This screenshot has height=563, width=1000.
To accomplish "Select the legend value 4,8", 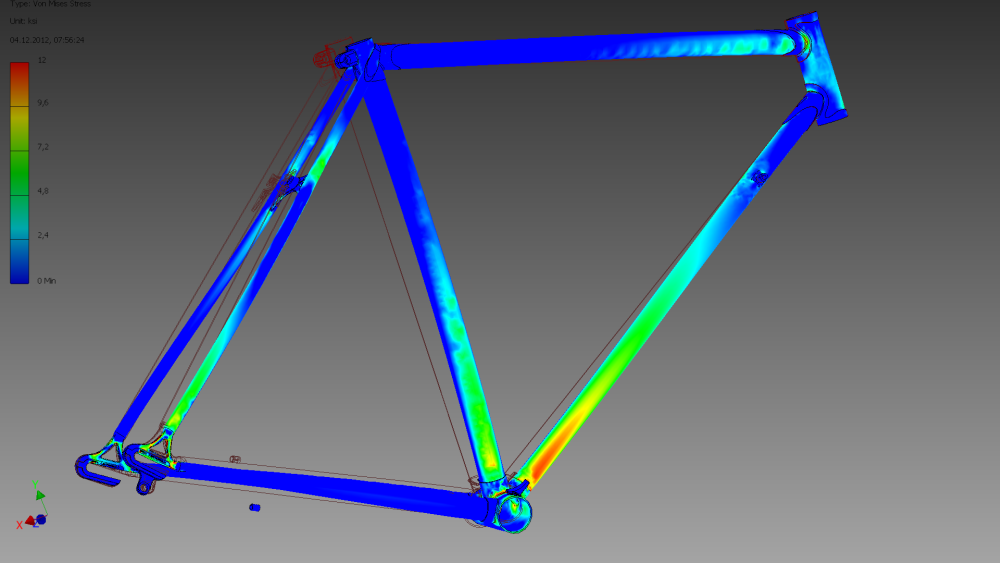I will pyautogui.click(x=43, y=191).
